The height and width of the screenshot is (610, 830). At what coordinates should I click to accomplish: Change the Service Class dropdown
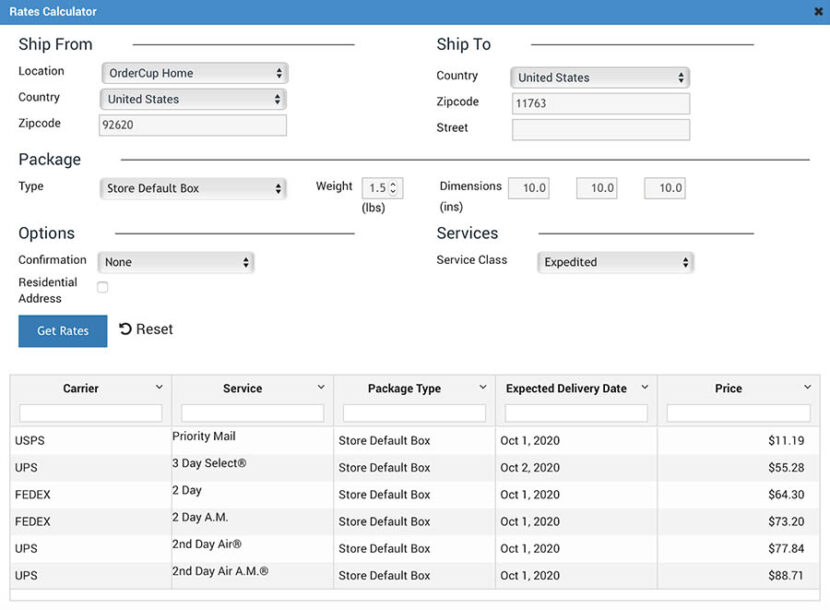point(615,262)
